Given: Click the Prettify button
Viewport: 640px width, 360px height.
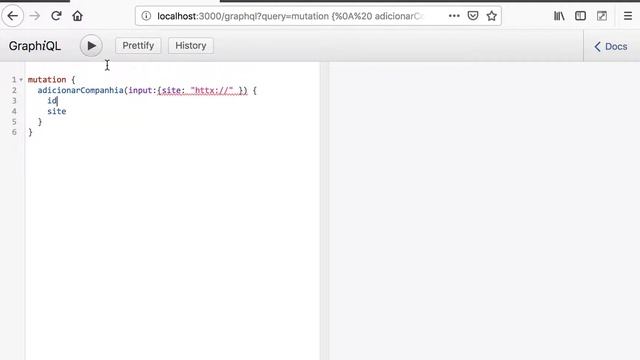Looking at the screenshot, I should point(138,46).
